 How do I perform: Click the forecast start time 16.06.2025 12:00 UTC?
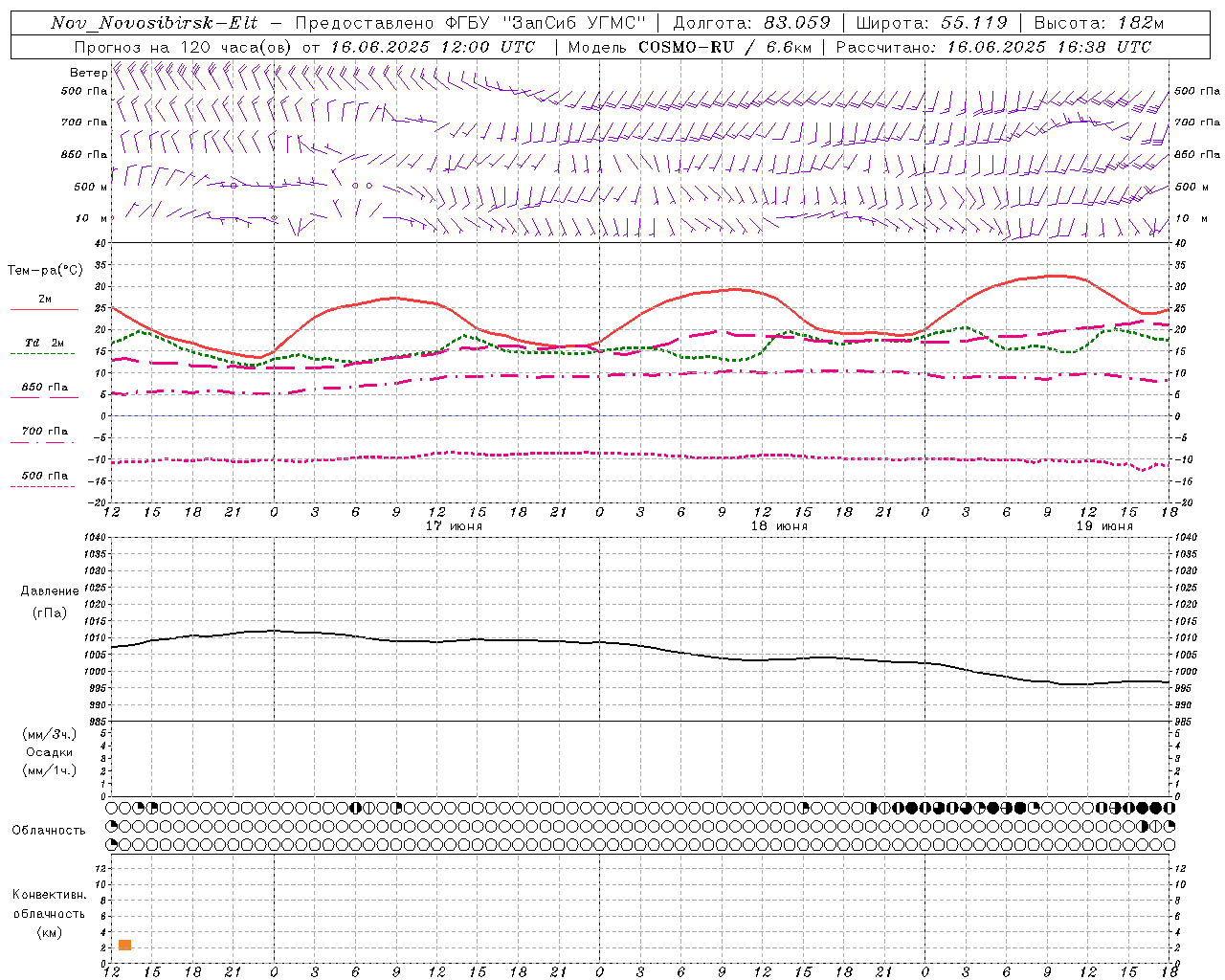[x=433, y=47]
